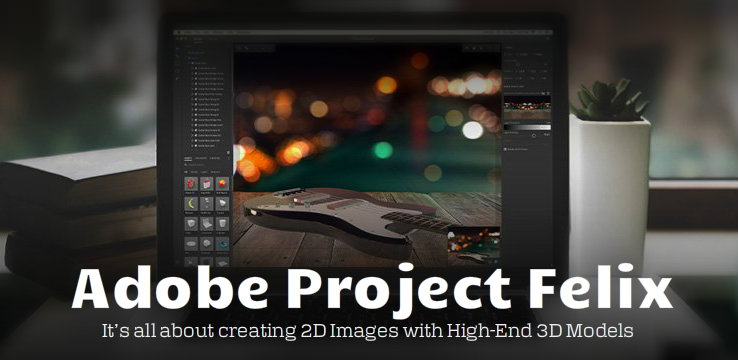
Task: Select the yellow crescent-shaped asset thumbnail
Action: (191, 204)
